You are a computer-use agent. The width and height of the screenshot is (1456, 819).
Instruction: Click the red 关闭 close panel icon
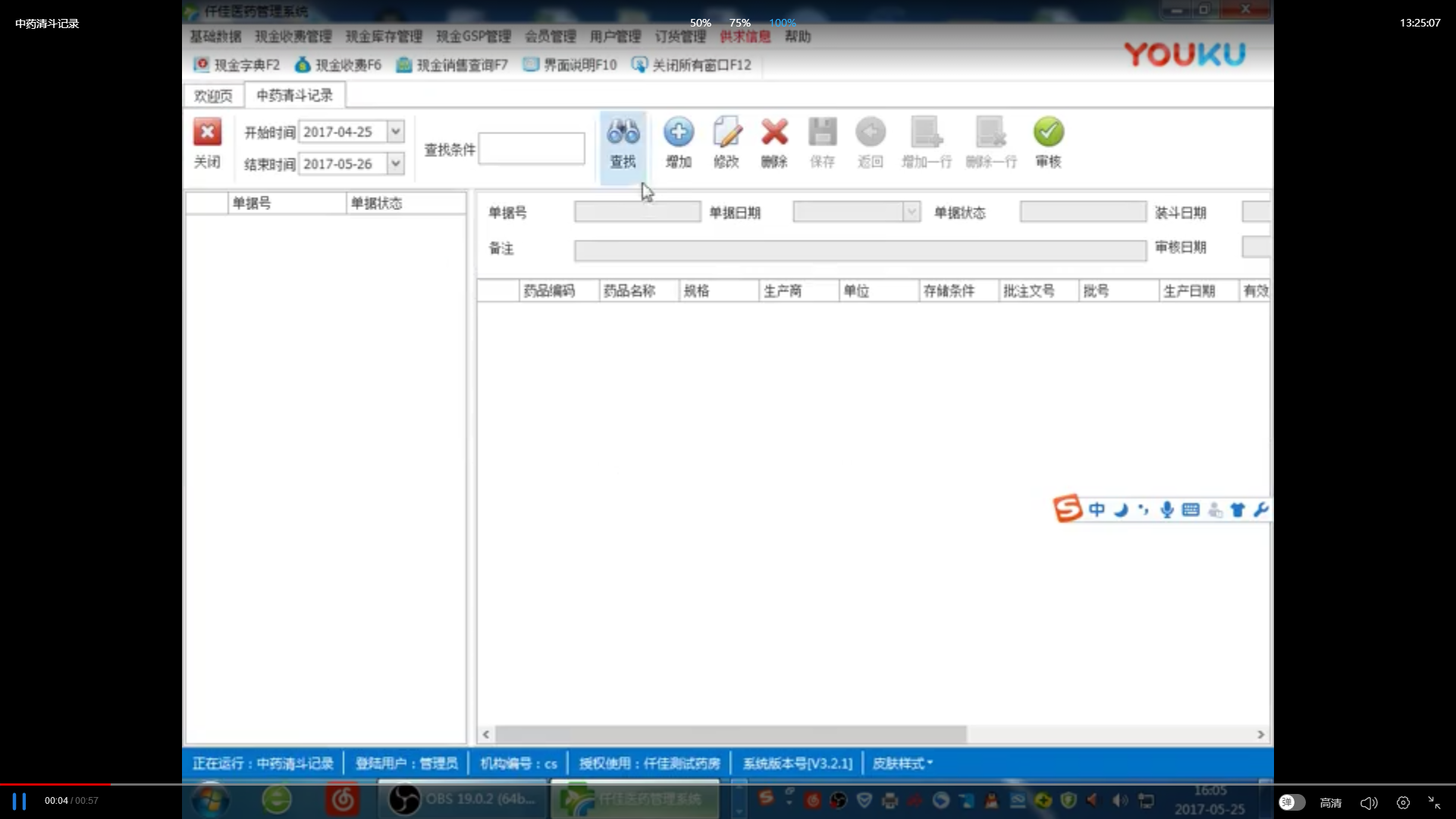(x=207, y=133)
